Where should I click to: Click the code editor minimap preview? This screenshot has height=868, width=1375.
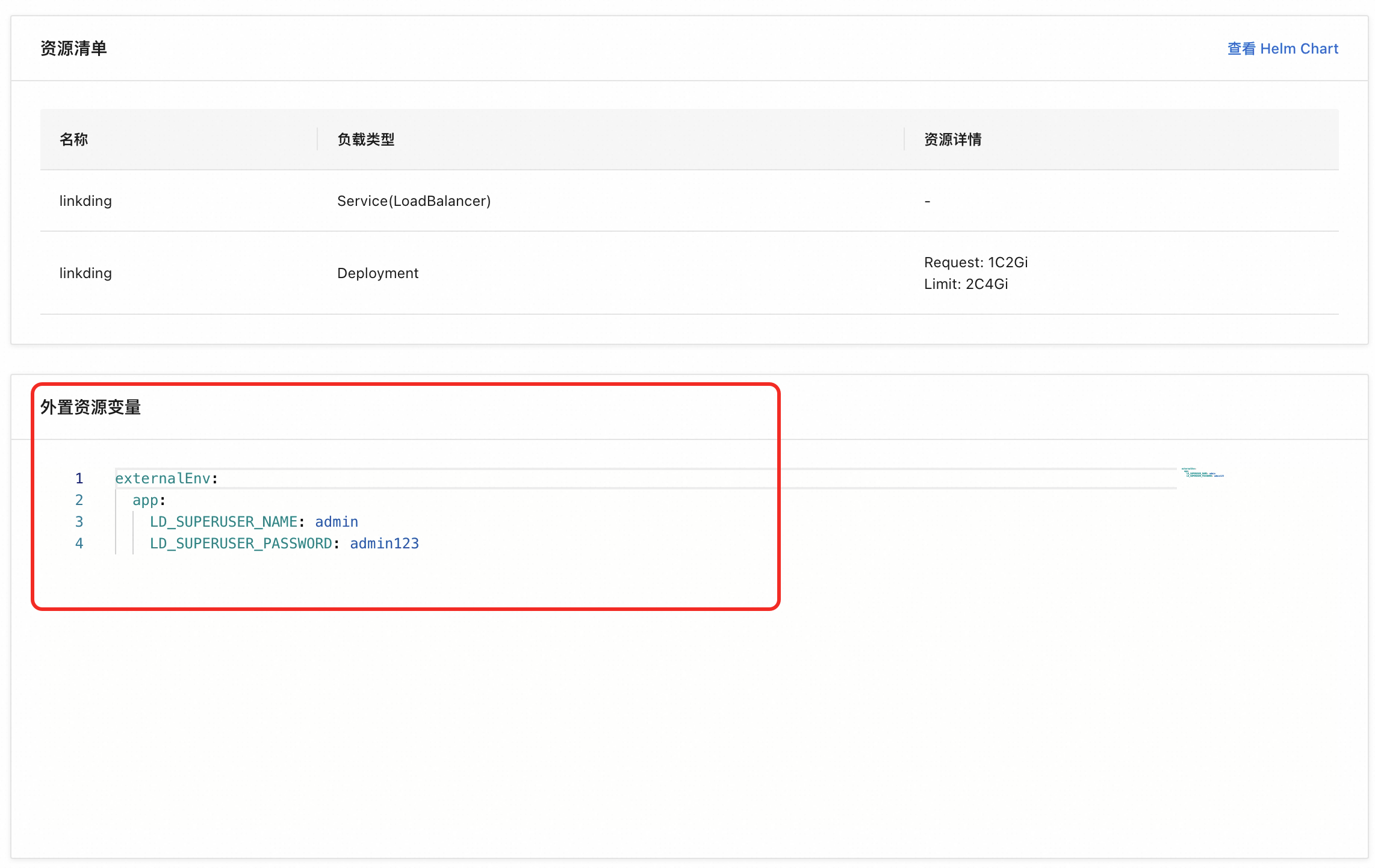tap(1202, 473)
